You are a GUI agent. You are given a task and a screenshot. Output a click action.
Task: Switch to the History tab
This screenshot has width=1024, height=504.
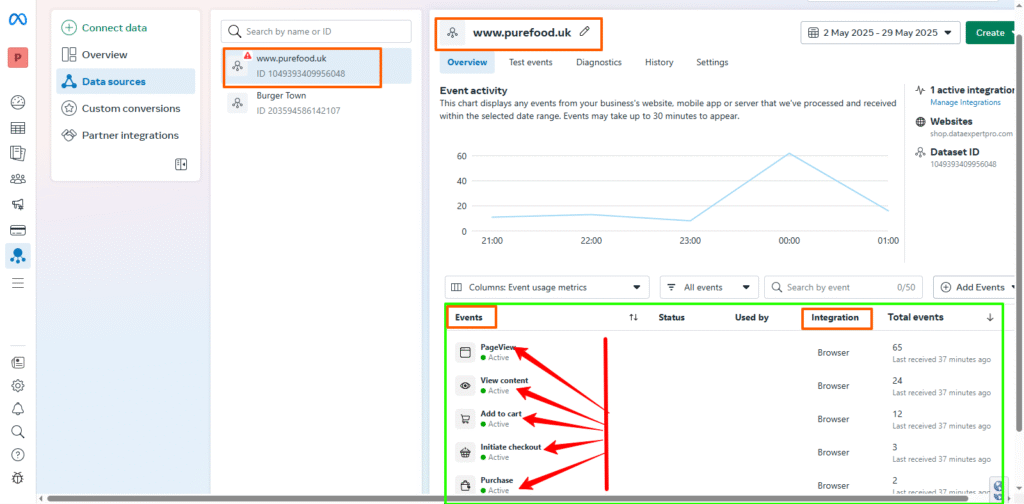[659, 63]
